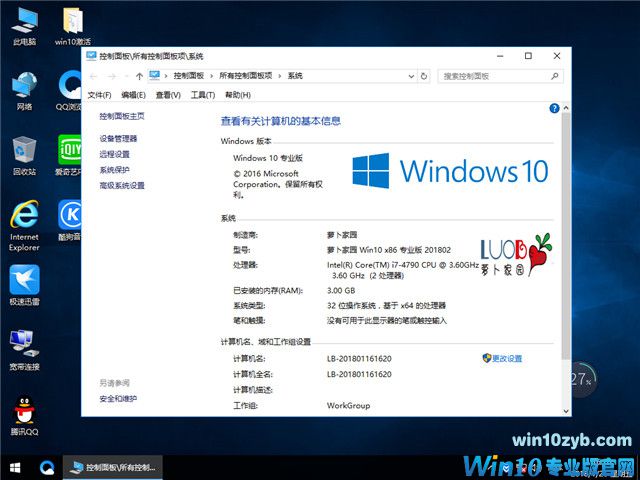Click the control panel taskbar button
Viewport: 640px width, 480px height.
(113, 467)
